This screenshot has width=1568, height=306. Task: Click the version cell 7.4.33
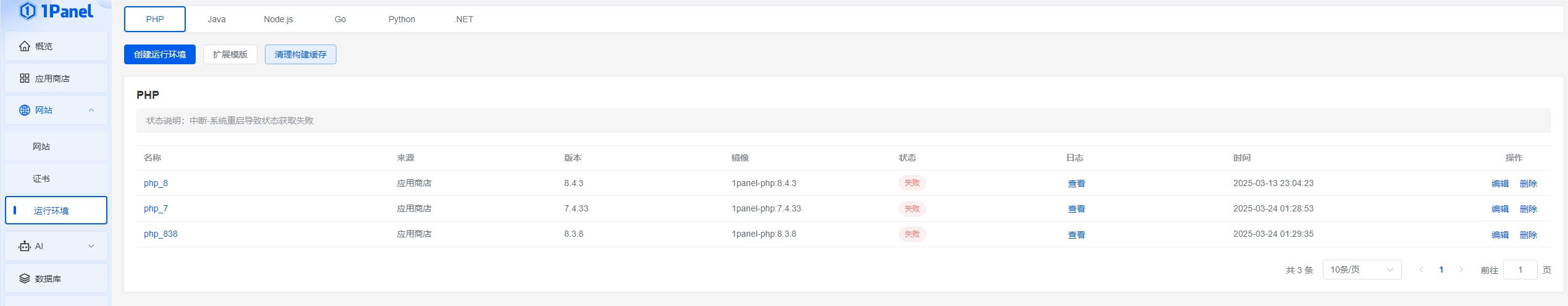[576, 208]
